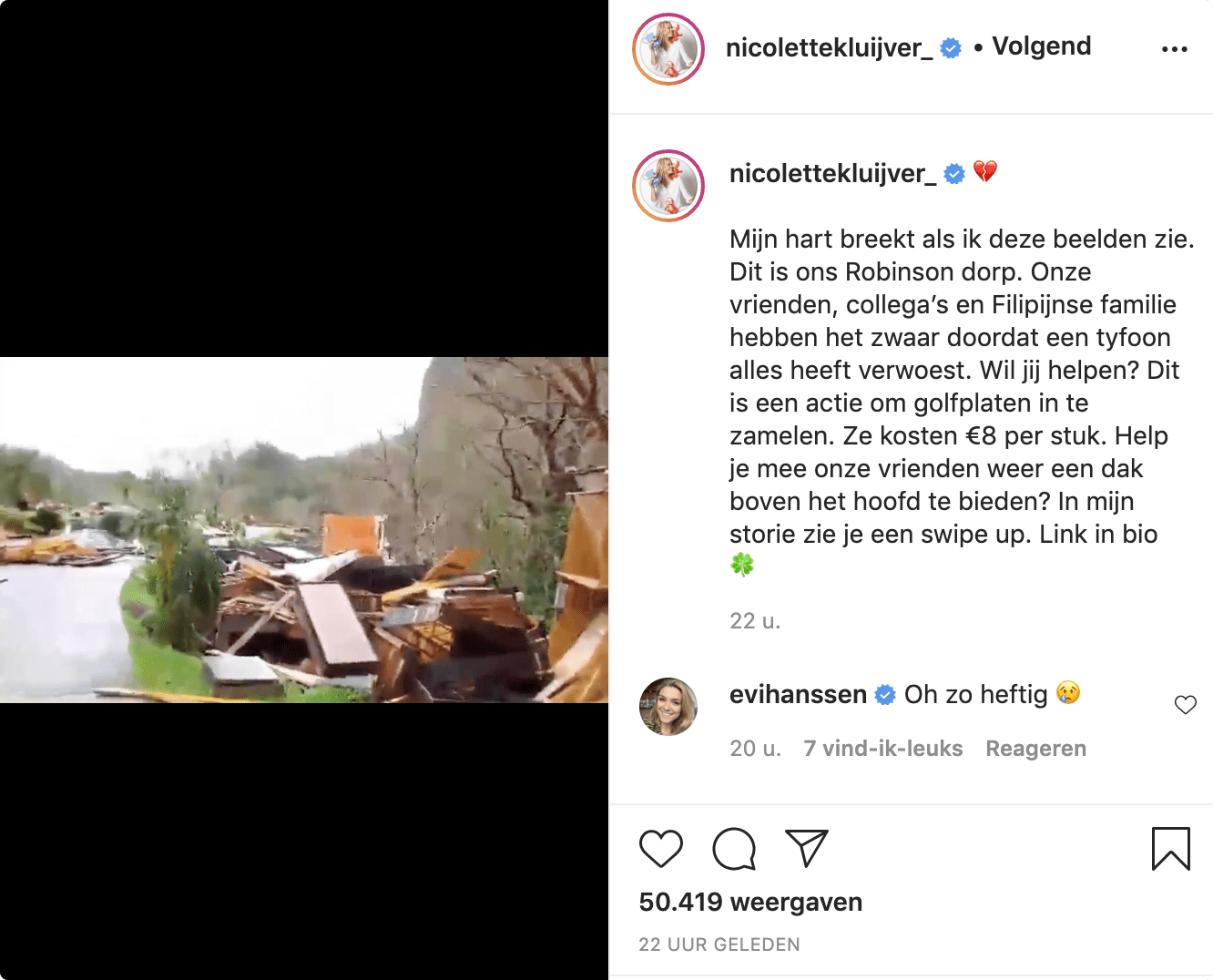The height and width of the screenshot is (980, 1213).
Task: Open the 22 UUR GELEDEN timestamp
Action: tap(719, 944)
